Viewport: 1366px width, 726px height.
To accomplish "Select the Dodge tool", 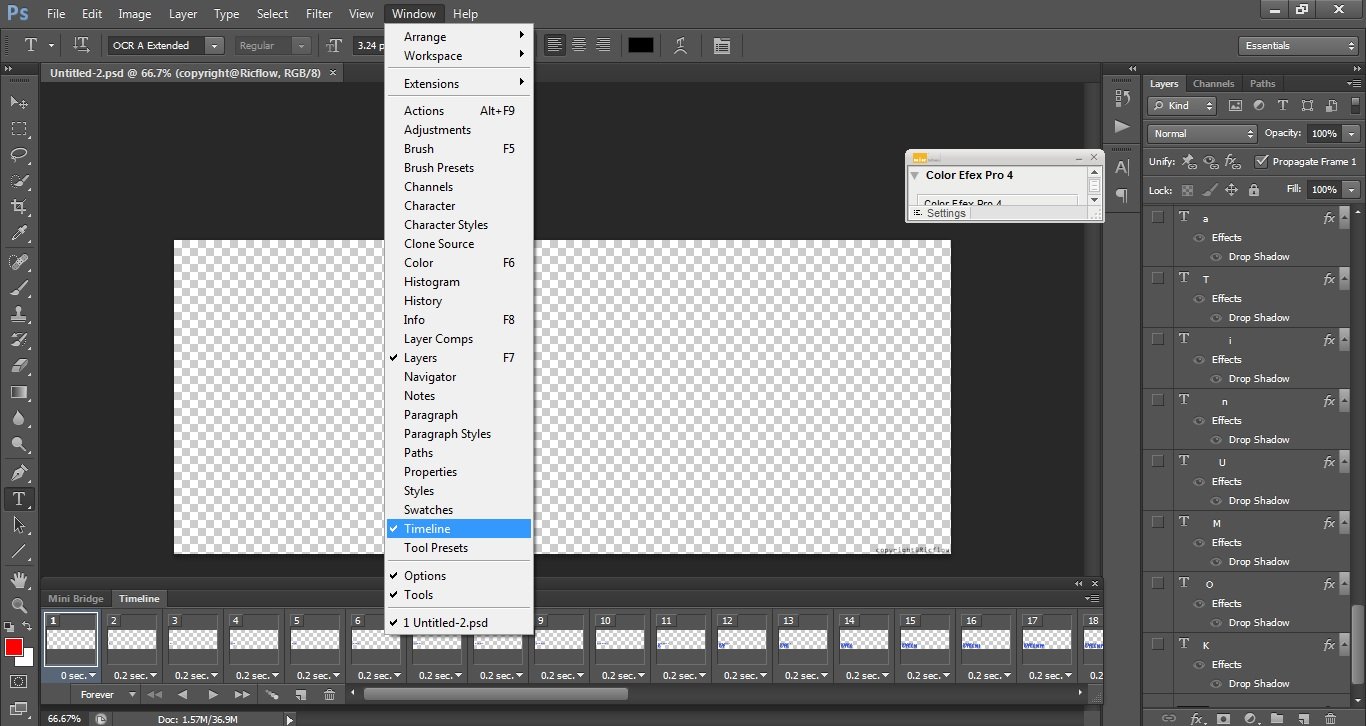I will tap(19, 444).
